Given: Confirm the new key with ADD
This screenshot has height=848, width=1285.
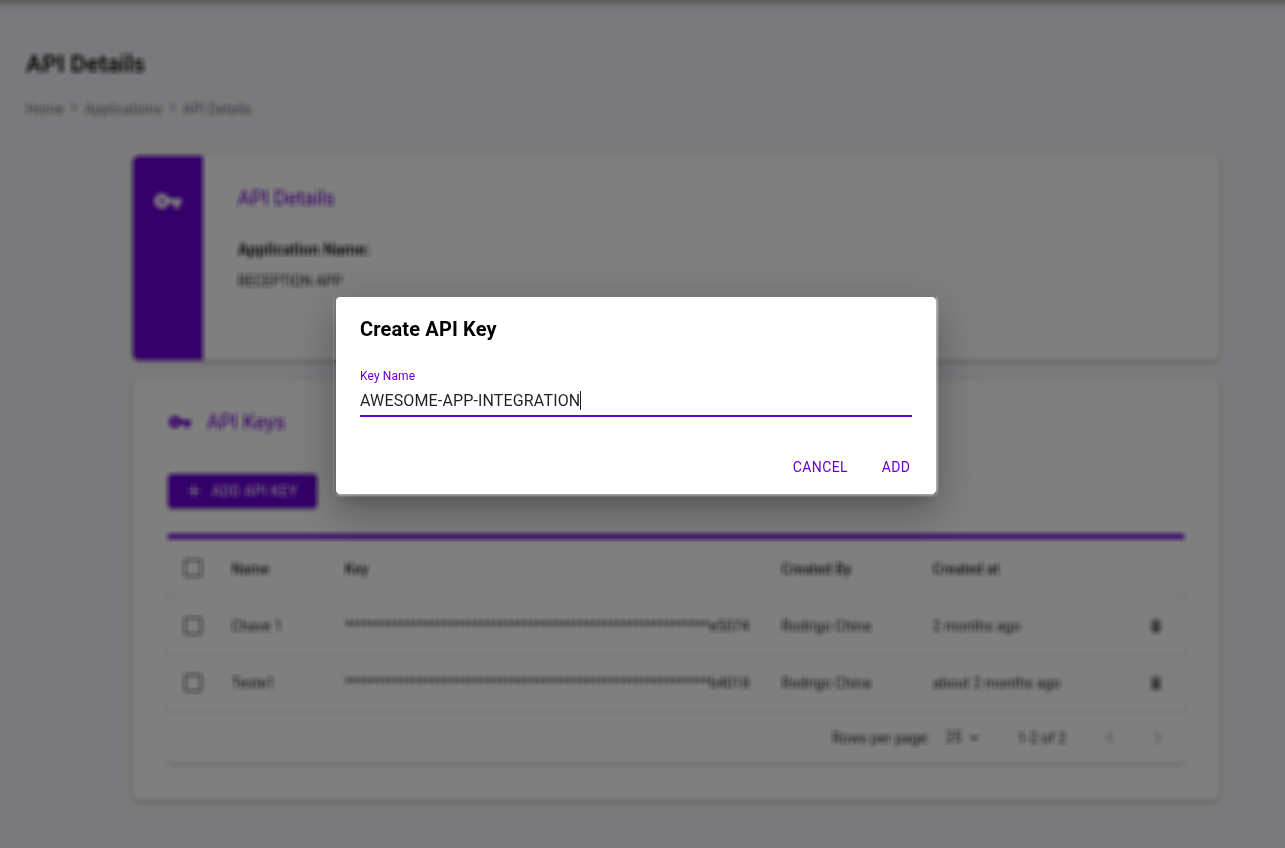Looking at the screenshot, I should point(895,467).
